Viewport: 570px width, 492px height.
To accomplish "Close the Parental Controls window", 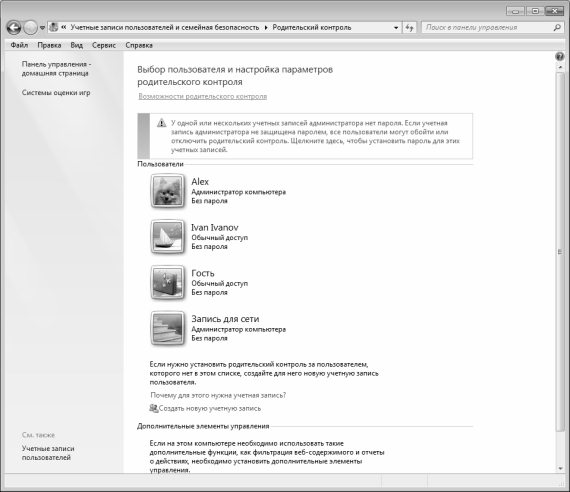I will 554,11.
